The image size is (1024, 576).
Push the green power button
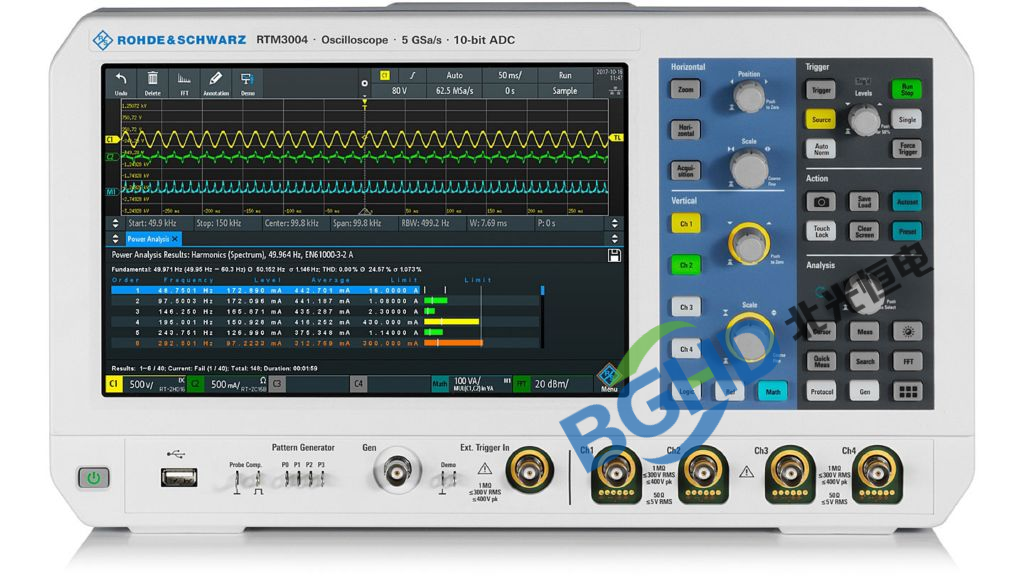[93, 477]
